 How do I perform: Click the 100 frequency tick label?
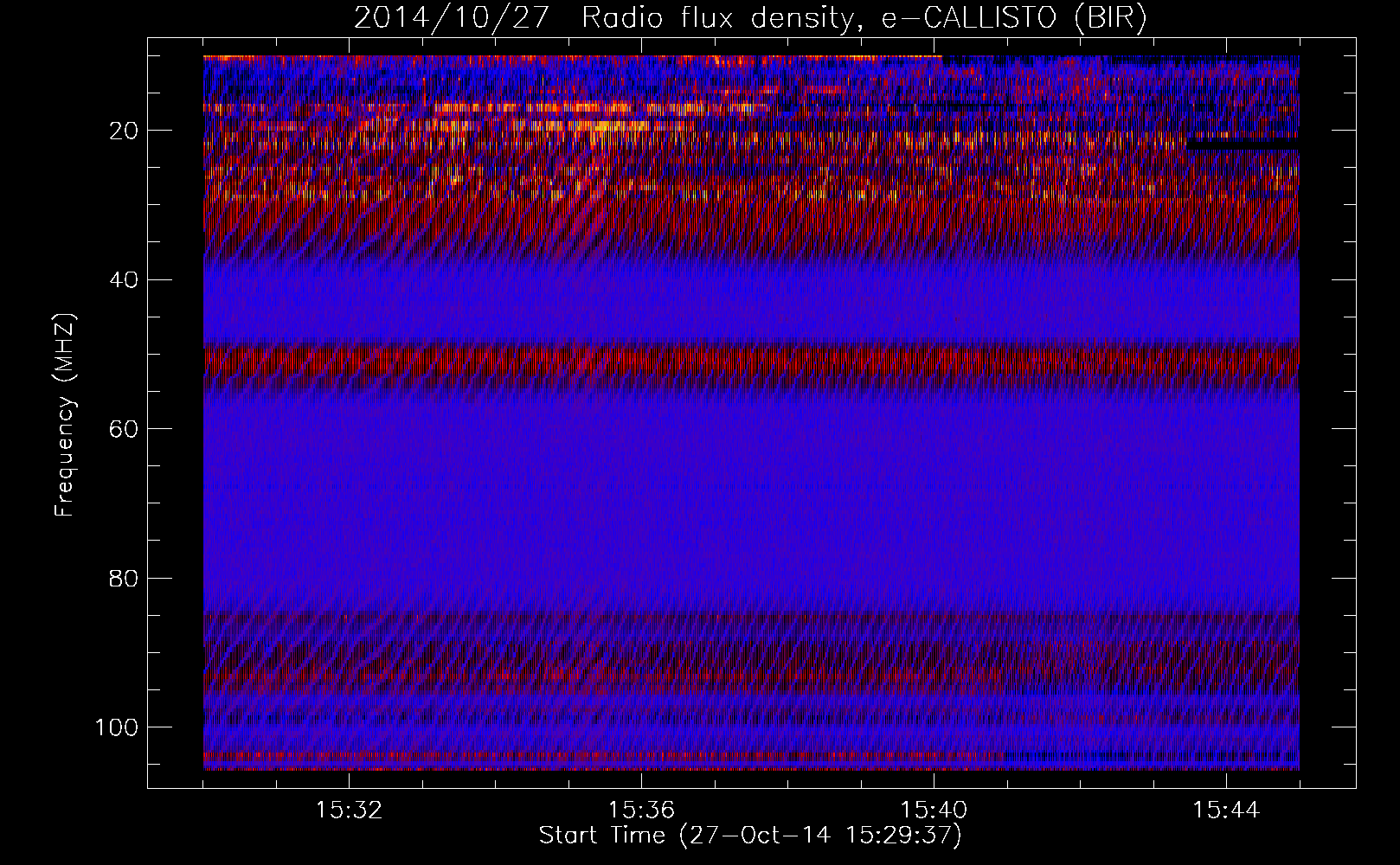[x=117, y=727]
